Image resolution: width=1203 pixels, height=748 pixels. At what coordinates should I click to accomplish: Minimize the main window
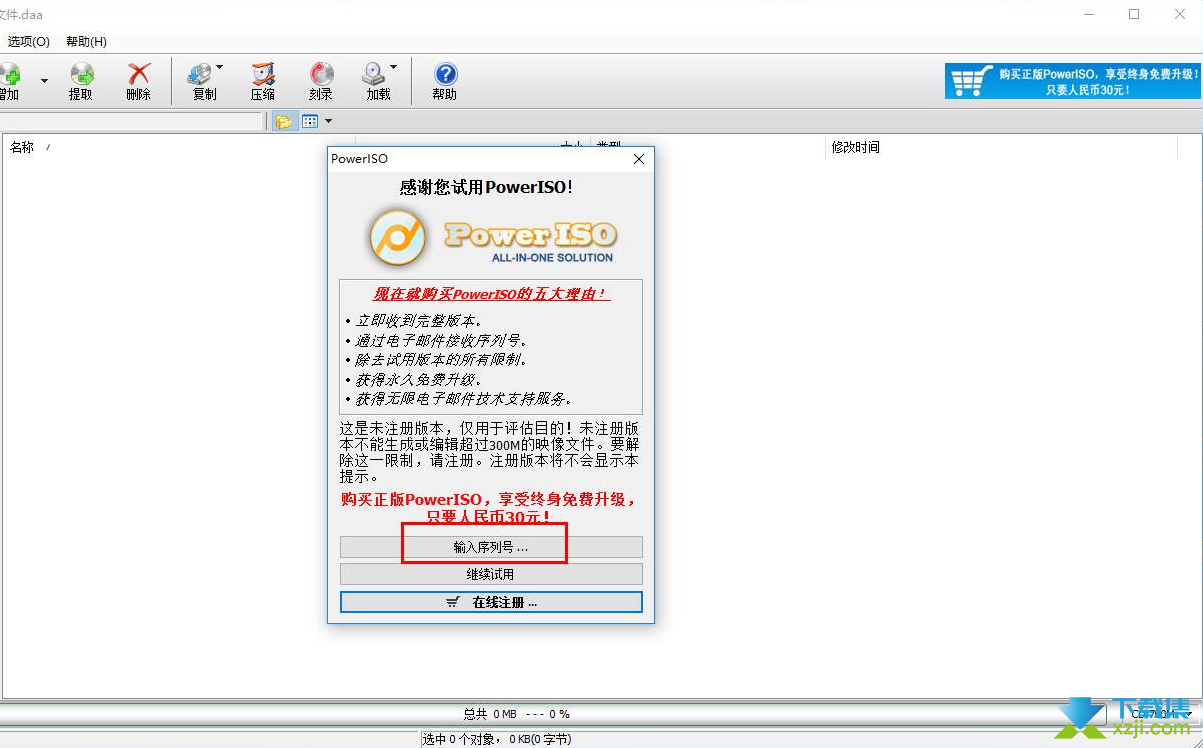click(x=1089, y=14)
